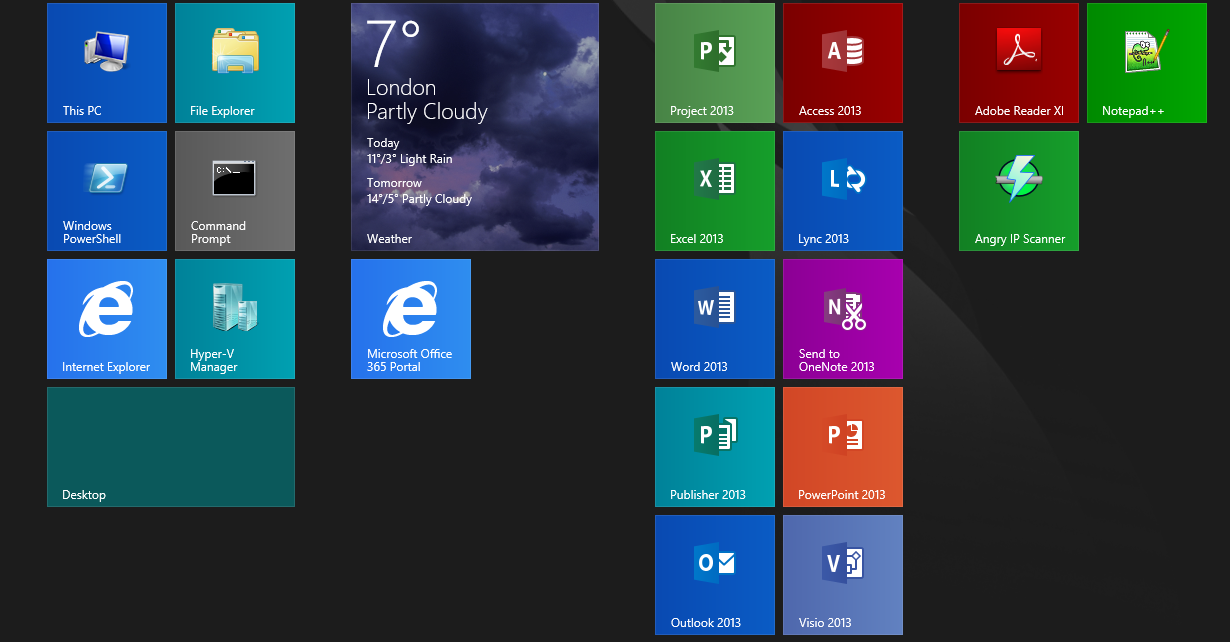Screen dimensions: 1230x642
Task: Select 'Today 11°/3° Light Rain' forecast text
Action: coord(410,151)
